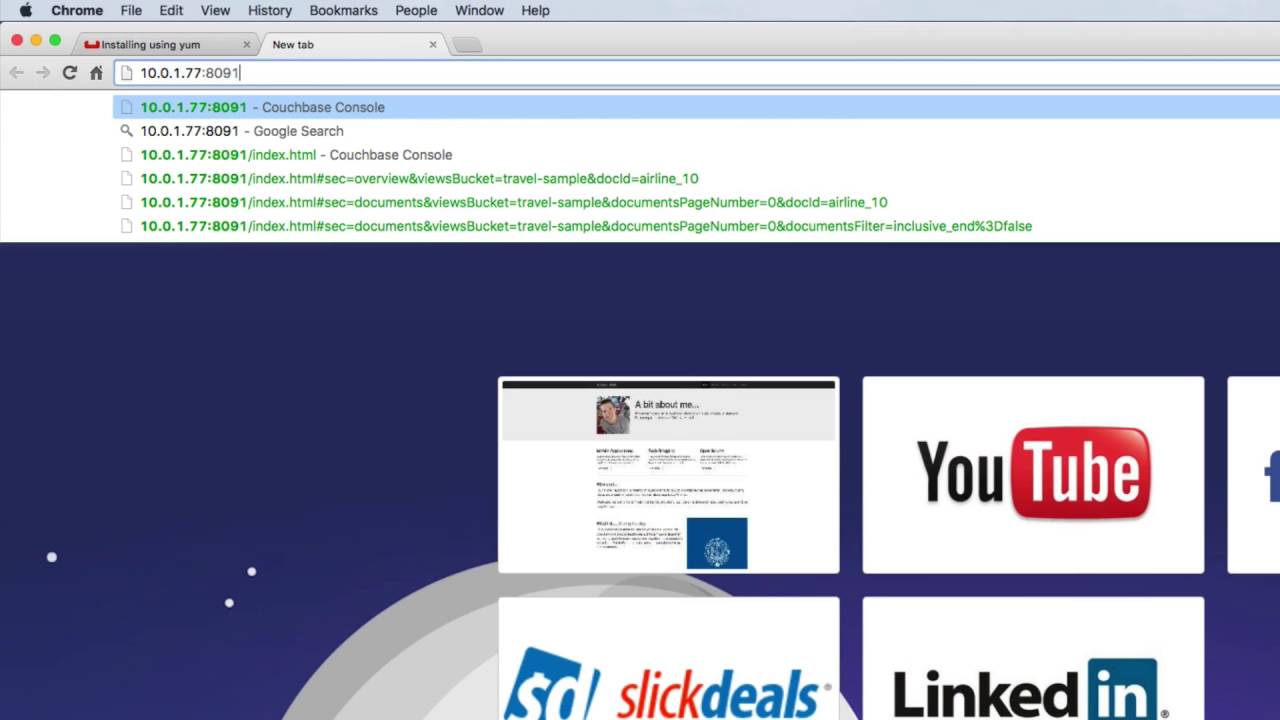
Task: Open the 'A bit about me' thumbnail
Action: [668, 475]
